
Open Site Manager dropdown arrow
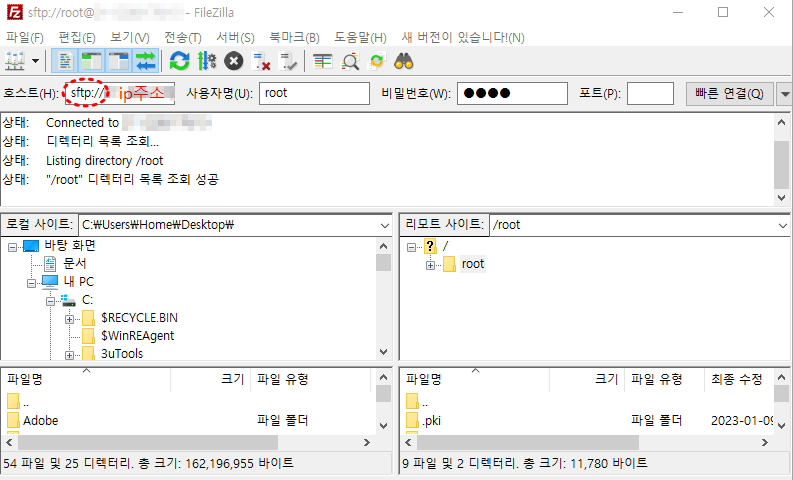tap(35, 62)
